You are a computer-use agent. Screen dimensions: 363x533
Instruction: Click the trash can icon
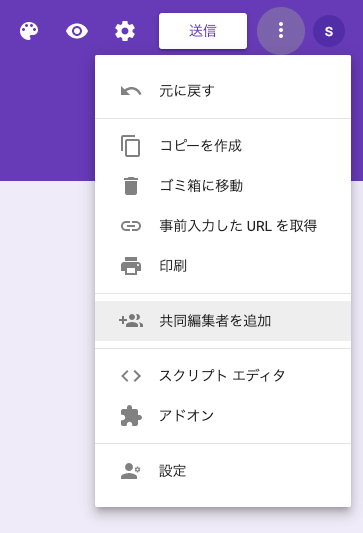click(x=131, y=186)
